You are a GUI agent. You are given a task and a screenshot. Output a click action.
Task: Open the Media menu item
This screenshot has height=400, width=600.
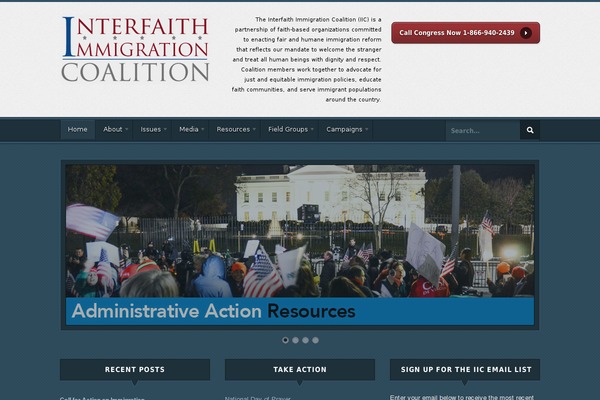[189, 129]
